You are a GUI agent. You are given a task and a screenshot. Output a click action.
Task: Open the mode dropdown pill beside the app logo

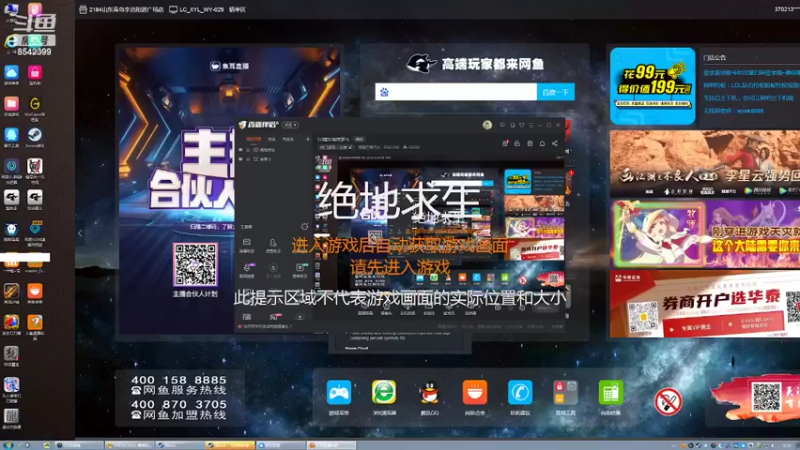tap(291, 125)
